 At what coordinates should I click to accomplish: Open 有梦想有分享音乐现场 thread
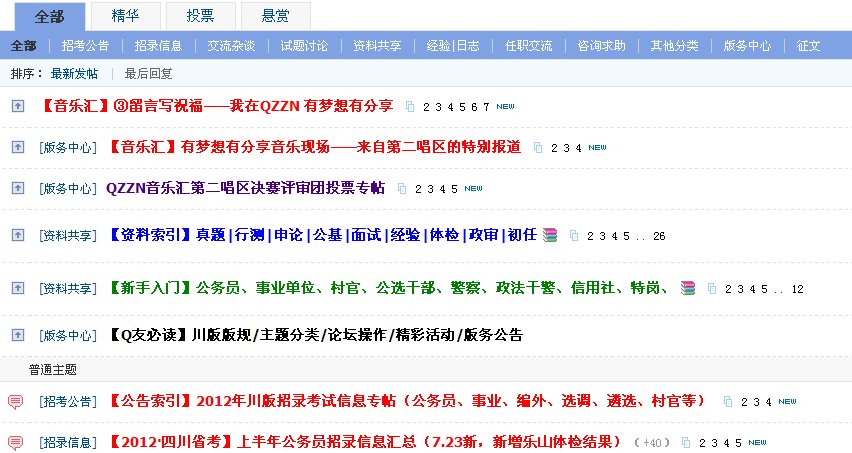pyautogui.click(x=314, y=147)
